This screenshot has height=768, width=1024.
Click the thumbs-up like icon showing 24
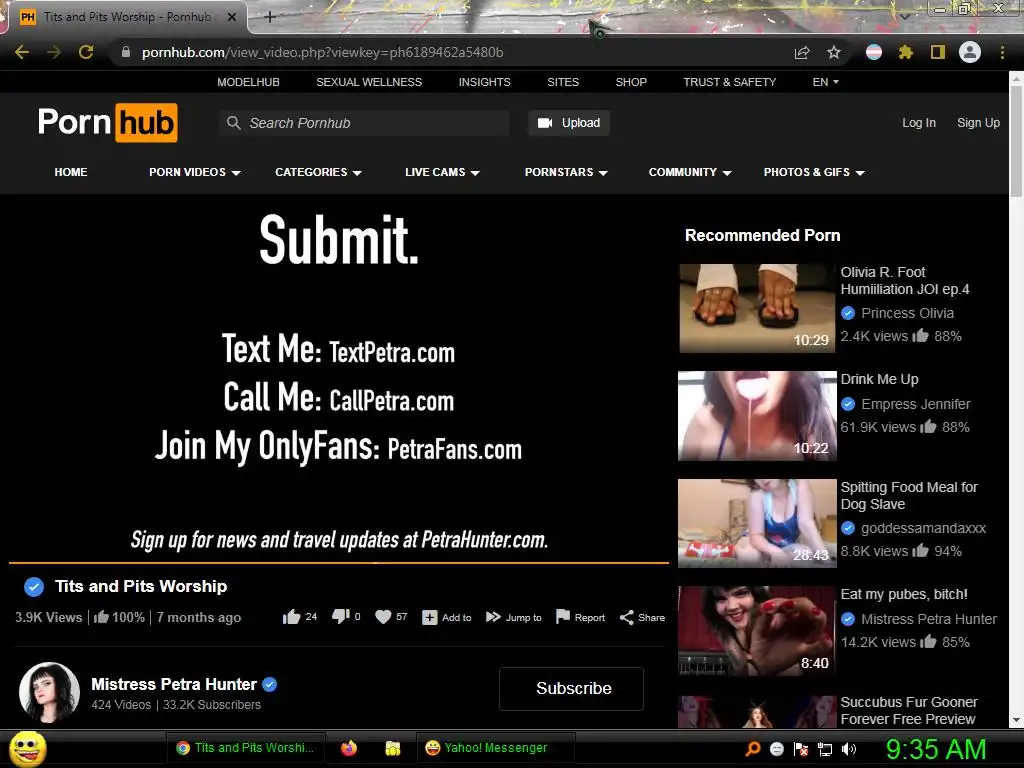(x=291, y=617)
